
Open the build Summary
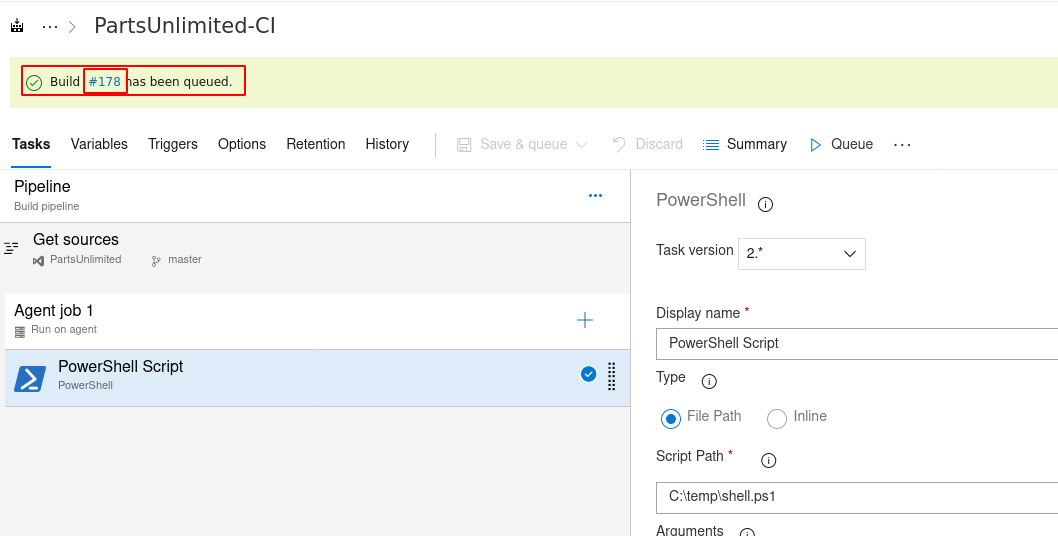tap(745, 144)
